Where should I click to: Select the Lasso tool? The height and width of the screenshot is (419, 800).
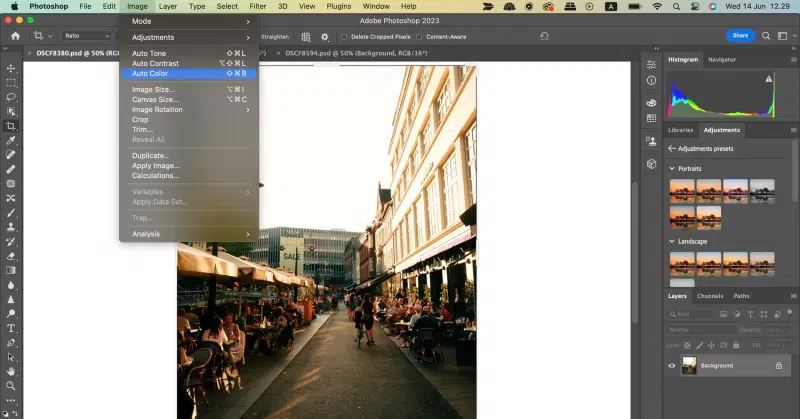pos(11,98)
